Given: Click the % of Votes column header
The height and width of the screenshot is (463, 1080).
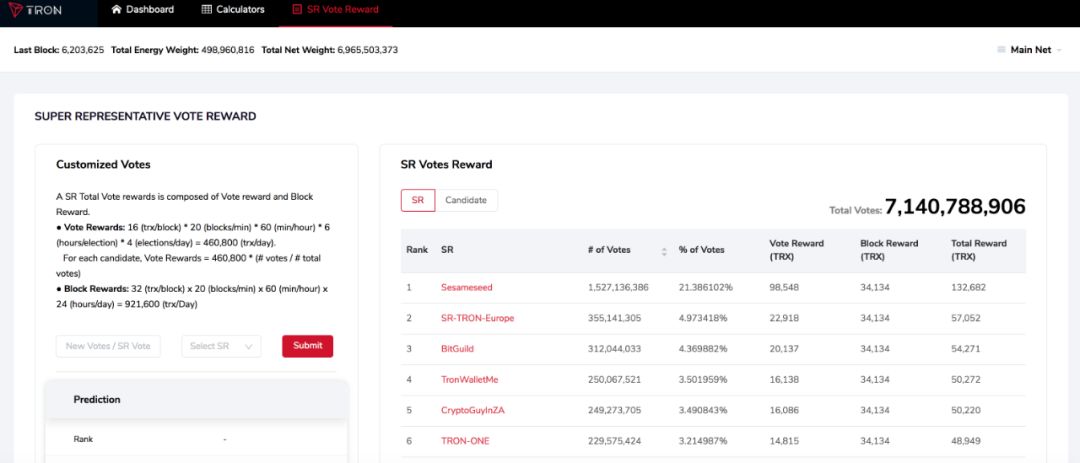Looking at the screenshot, I should pyautogui.click(x=701, y=250).
